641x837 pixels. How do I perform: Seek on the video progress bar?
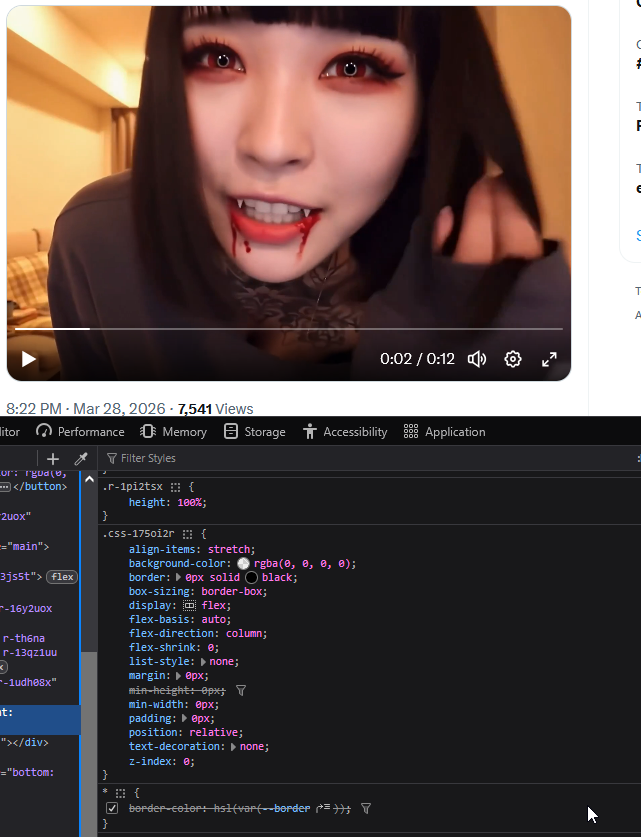[289, 329]
